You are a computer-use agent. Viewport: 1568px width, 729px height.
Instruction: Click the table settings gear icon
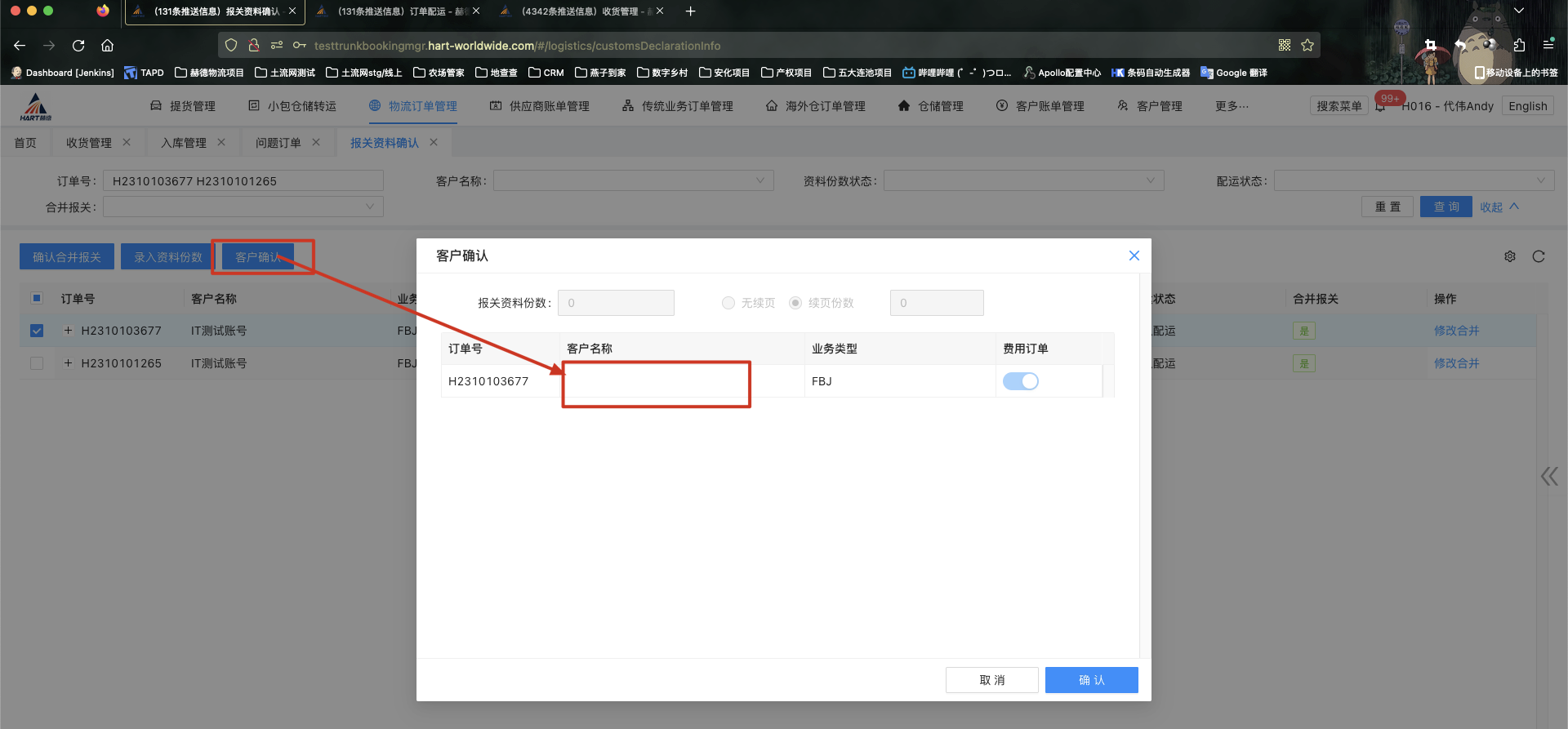coord(1510,256)
